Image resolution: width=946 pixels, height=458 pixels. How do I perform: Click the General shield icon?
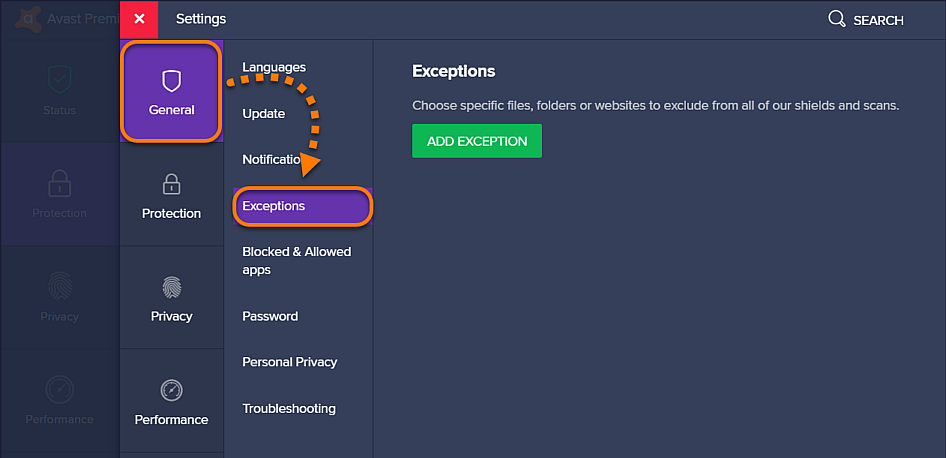(171, 81)
